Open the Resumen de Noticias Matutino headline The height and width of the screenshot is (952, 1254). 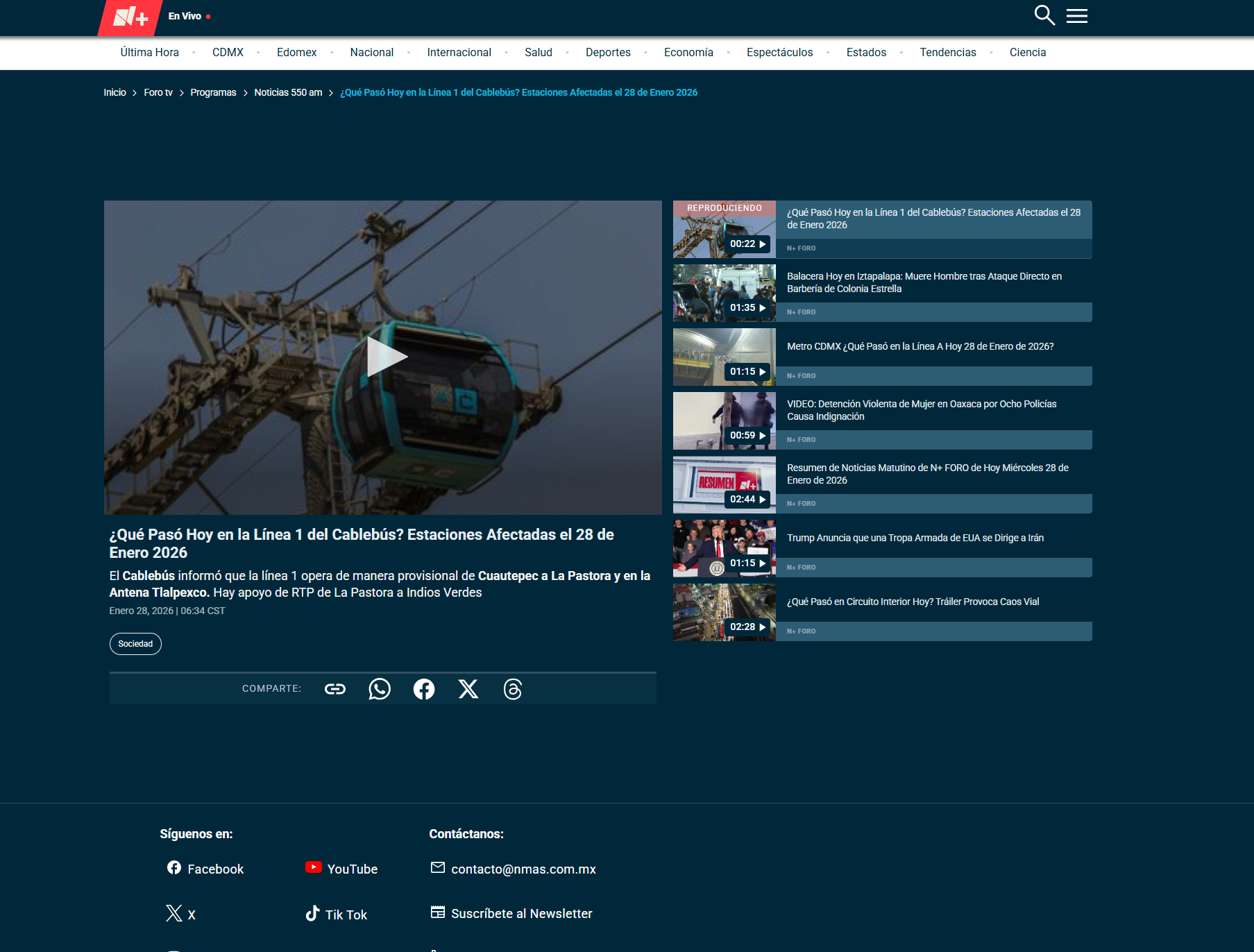[928, 474]
